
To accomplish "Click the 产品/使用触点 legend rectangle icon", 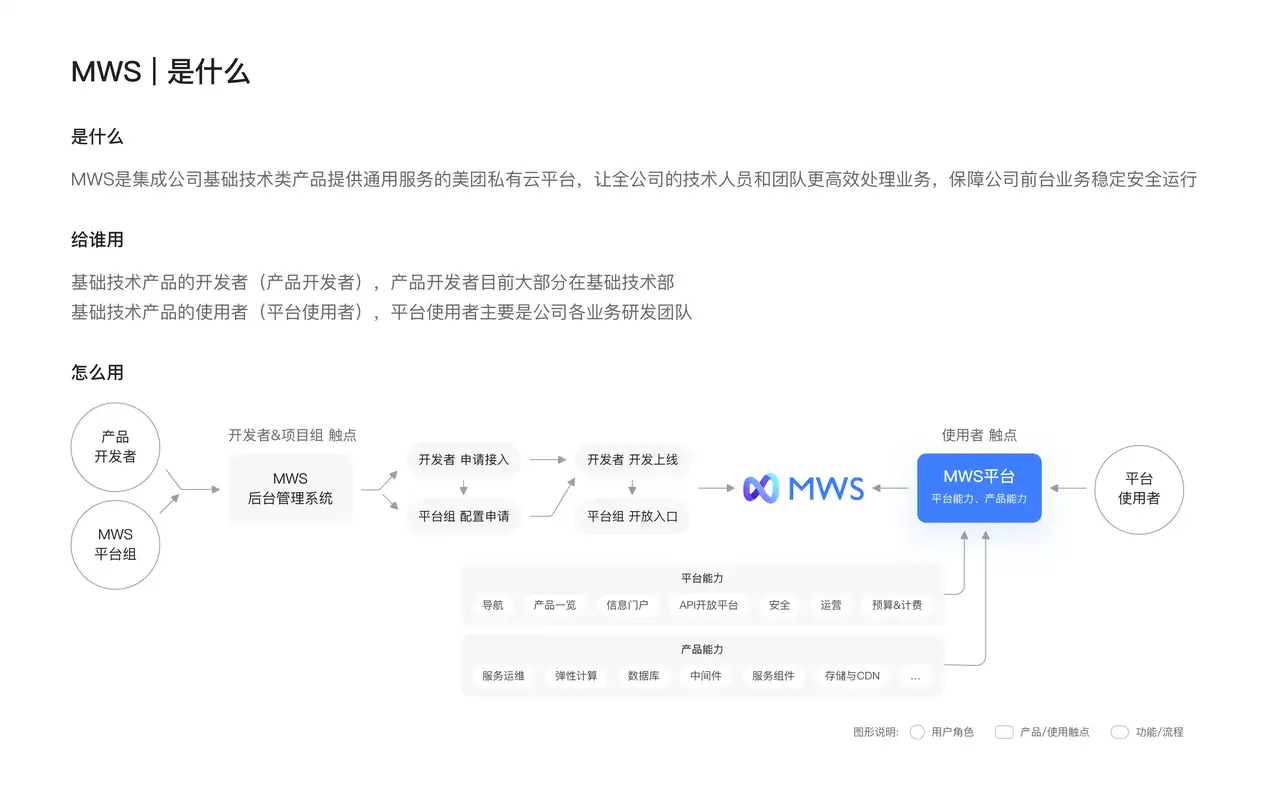I will [1005, 732].
